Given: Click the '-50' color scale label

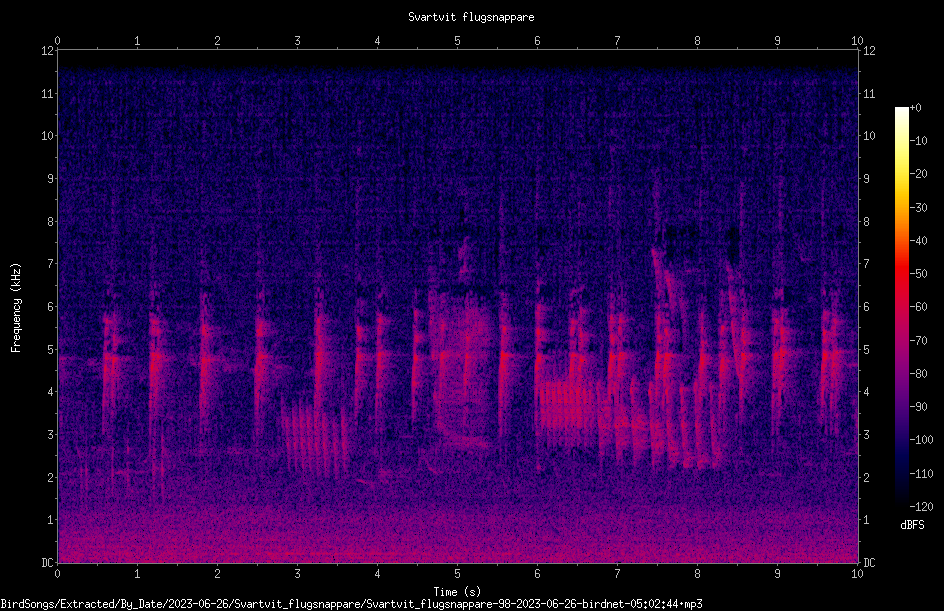Looking at the screenshot, I should [919, 274].
